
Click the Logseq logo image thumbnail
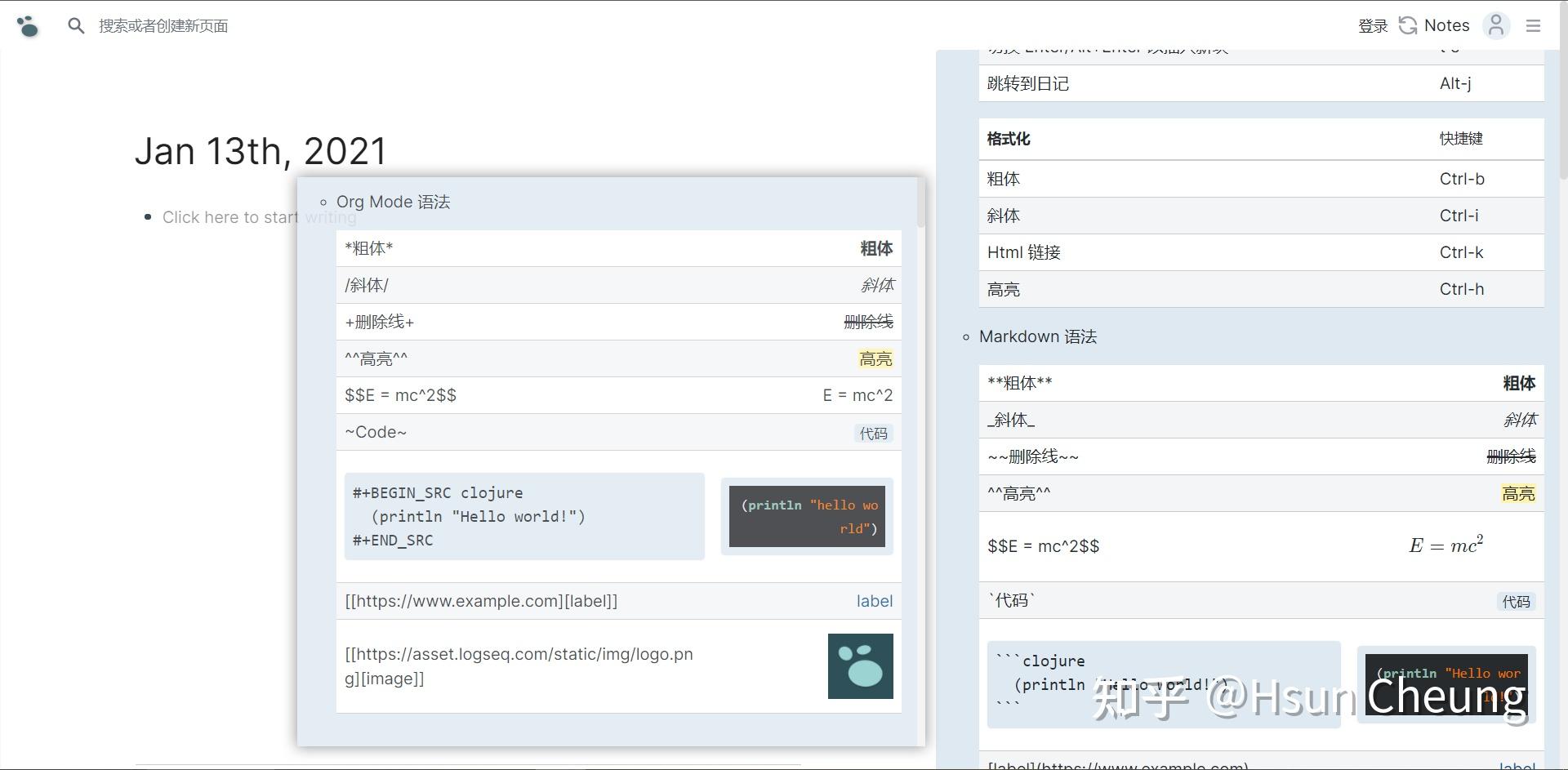pyautogui.click(x=860, y=666)
